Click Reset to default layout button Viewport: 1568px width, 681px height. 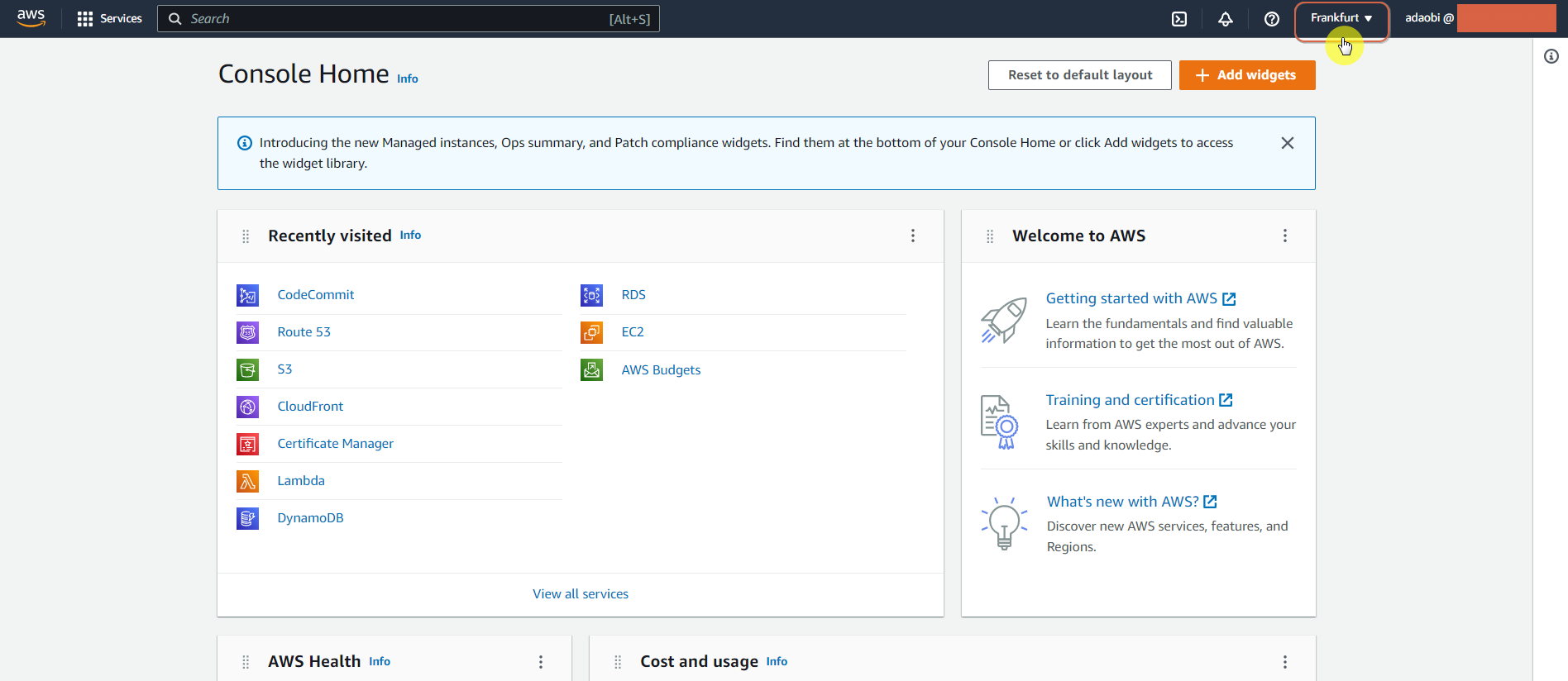1080,75
